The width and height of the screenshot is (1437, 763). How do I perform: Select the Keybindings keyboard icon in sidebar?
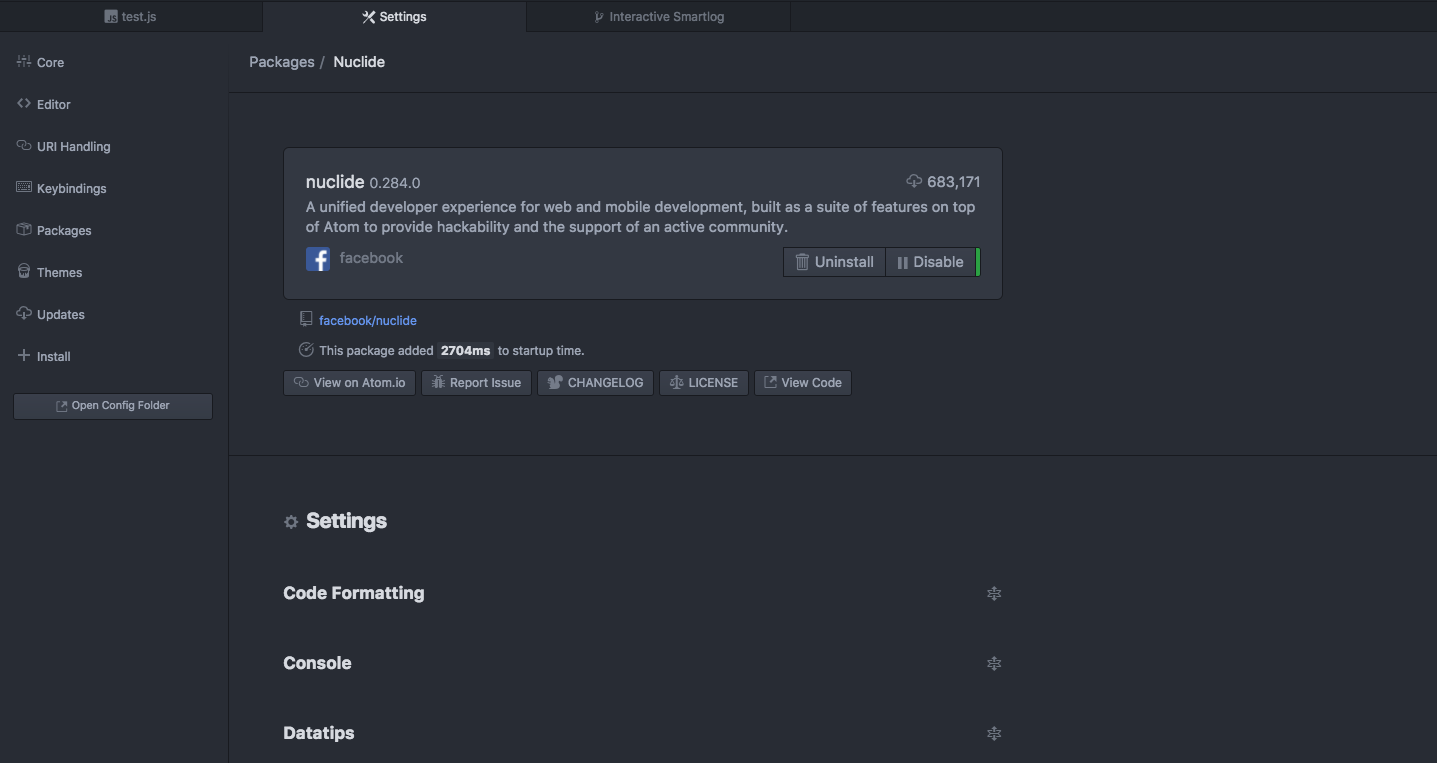[23, 187]
